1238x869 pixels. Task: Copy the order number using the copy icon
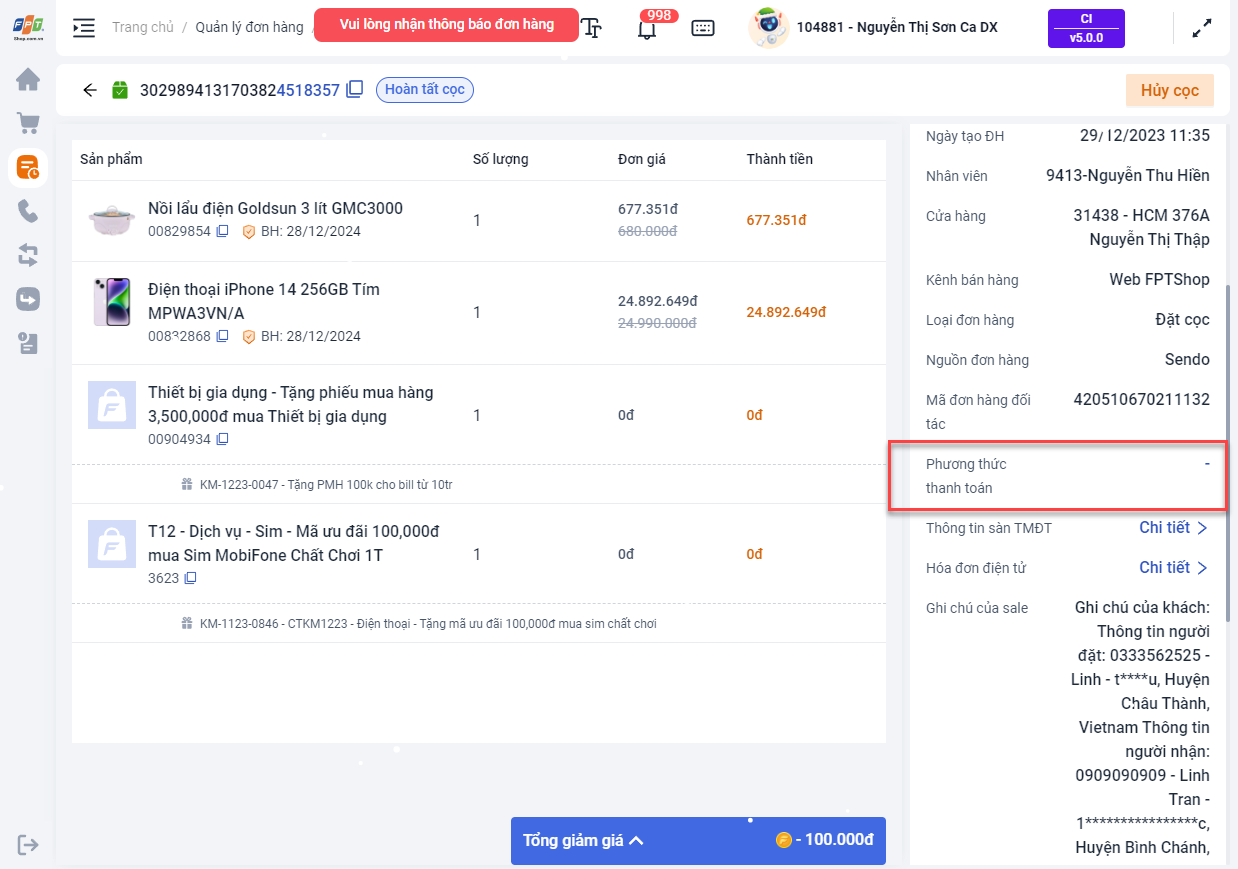pyautogui.click(x=354, y=90)
